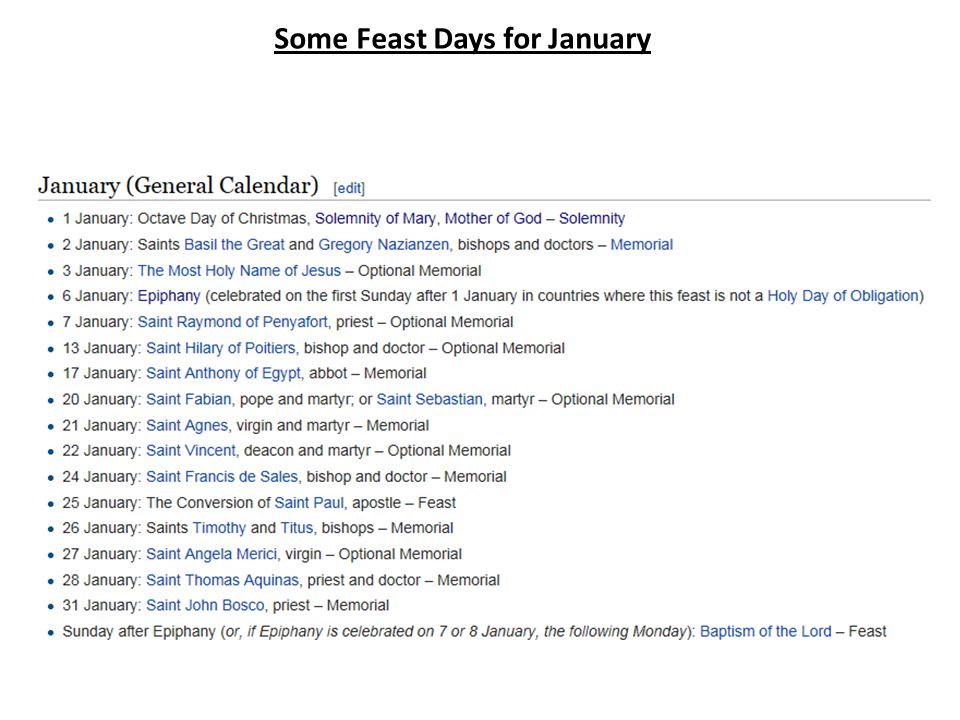This screenshot has height=720, width=960.
Task: Follow the Basil the Great link
Action: pyautogui.click(x=234, y=245)
